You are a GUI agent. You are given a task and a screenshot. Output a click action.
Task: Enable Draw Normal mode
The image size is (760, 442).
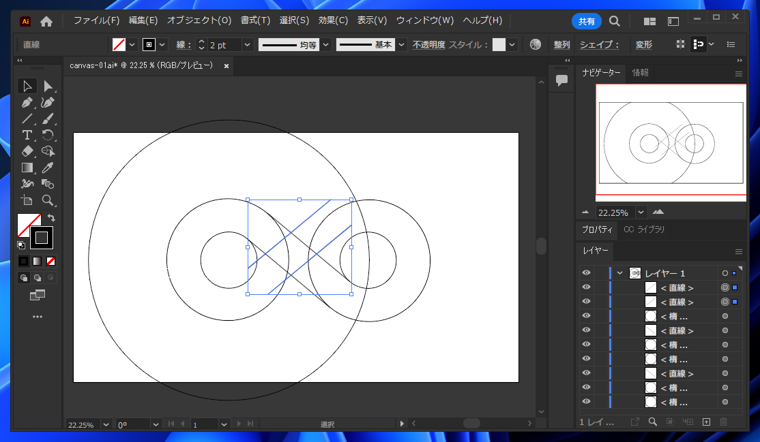coord(23,278)
